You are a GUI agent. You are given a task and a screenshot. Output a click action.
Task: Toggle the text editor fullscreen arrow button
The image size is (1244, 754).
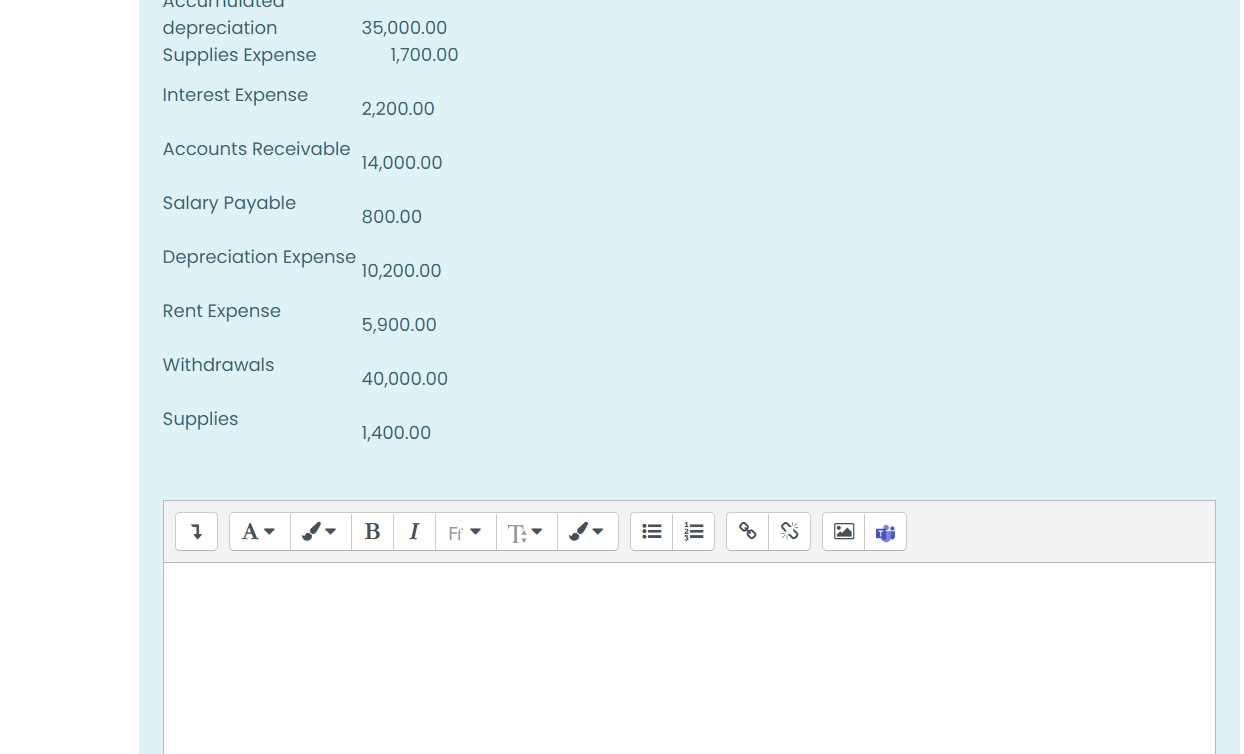click(196, 531)
